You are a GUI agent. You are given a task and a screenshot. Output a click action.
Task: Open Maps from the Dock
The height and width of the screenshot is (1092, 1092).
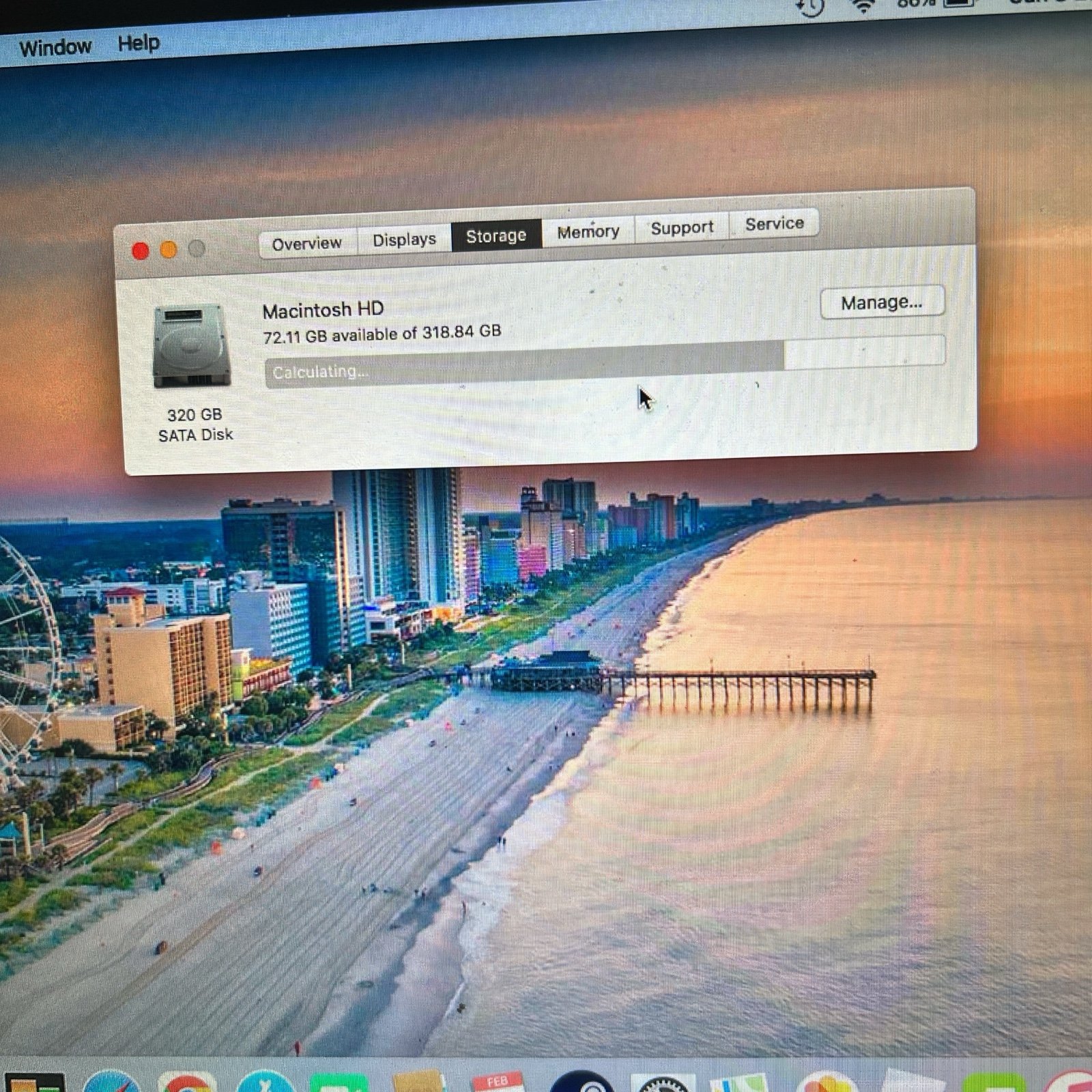coord(741,1083)
